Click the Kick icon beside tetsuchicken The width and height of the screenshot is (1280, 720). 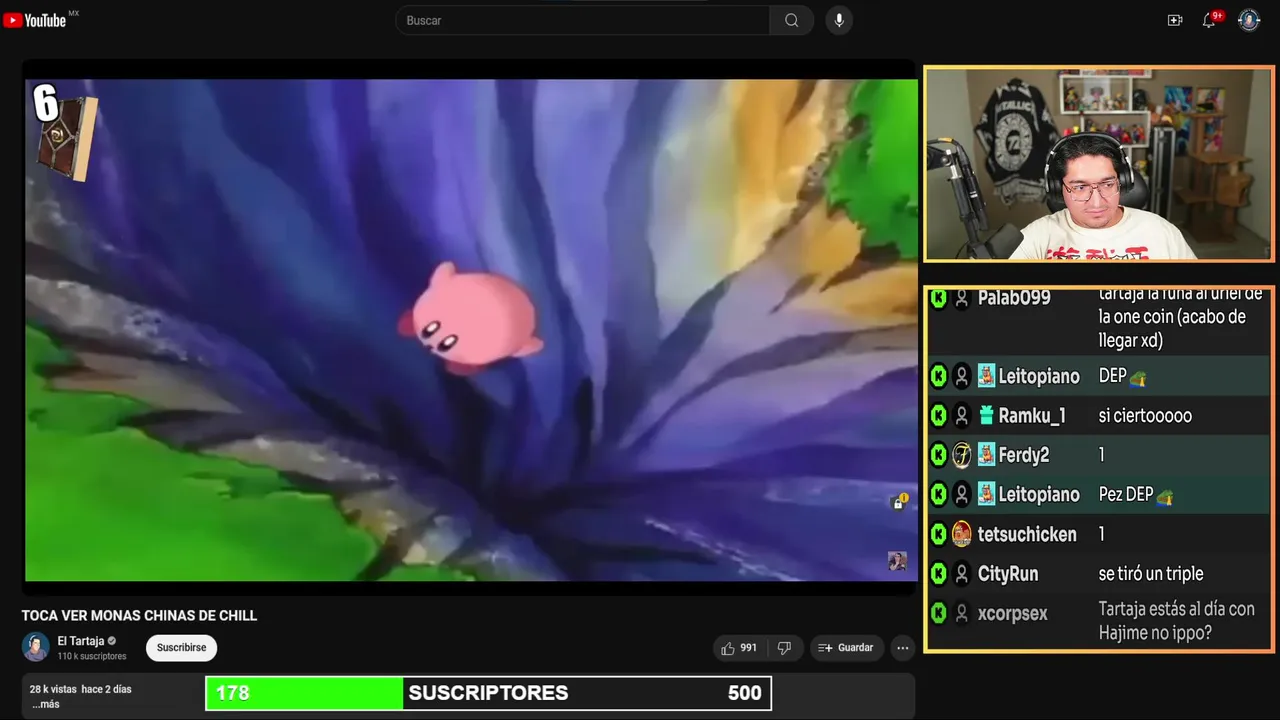(938, 534)
